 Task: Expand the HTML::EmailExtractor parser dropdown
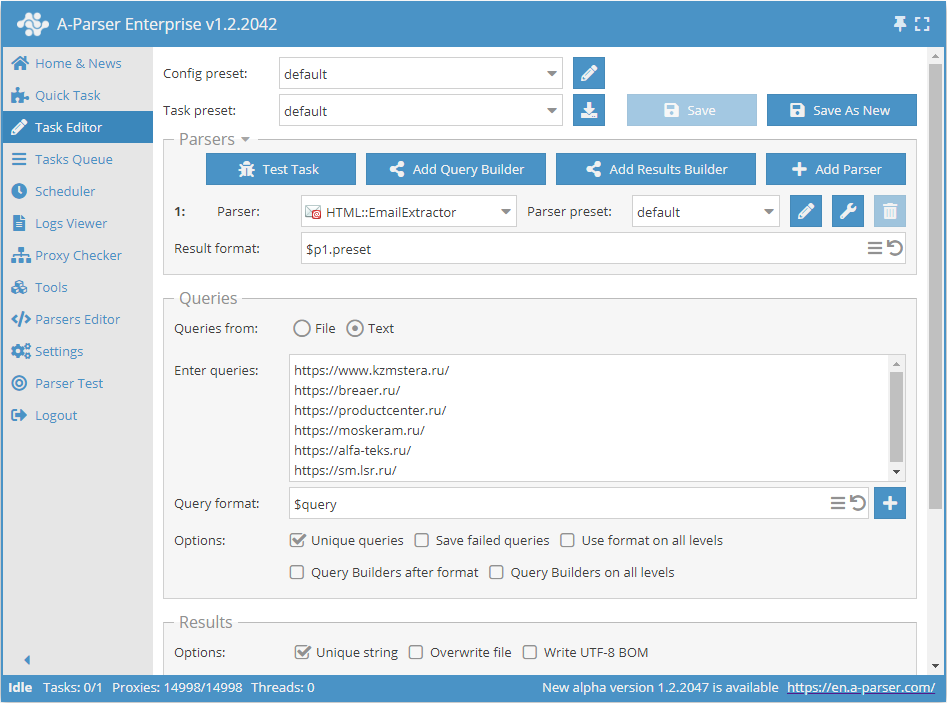pos(506,212)
